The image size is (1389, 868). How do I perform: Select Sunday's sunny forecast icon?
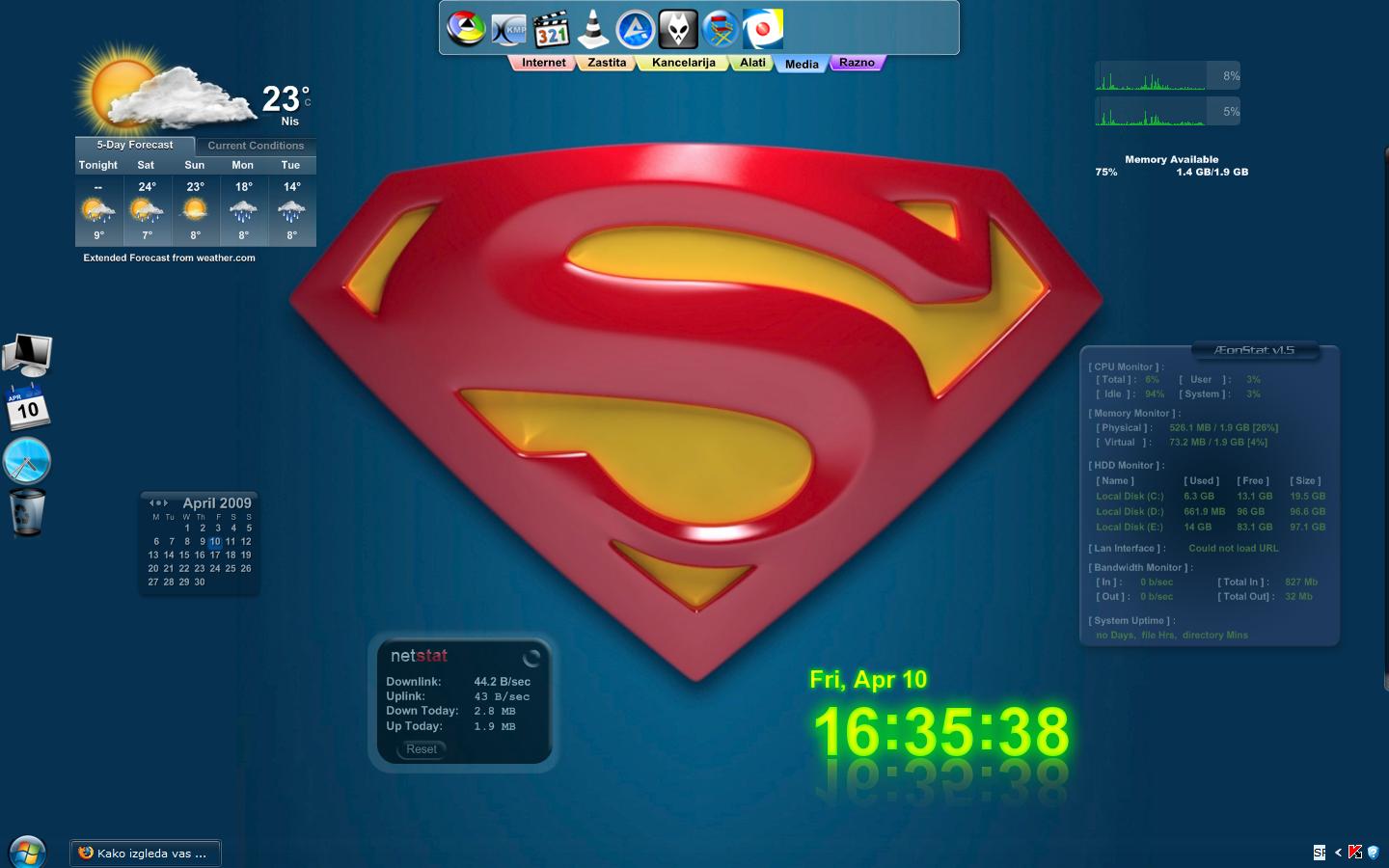[195, 210]
